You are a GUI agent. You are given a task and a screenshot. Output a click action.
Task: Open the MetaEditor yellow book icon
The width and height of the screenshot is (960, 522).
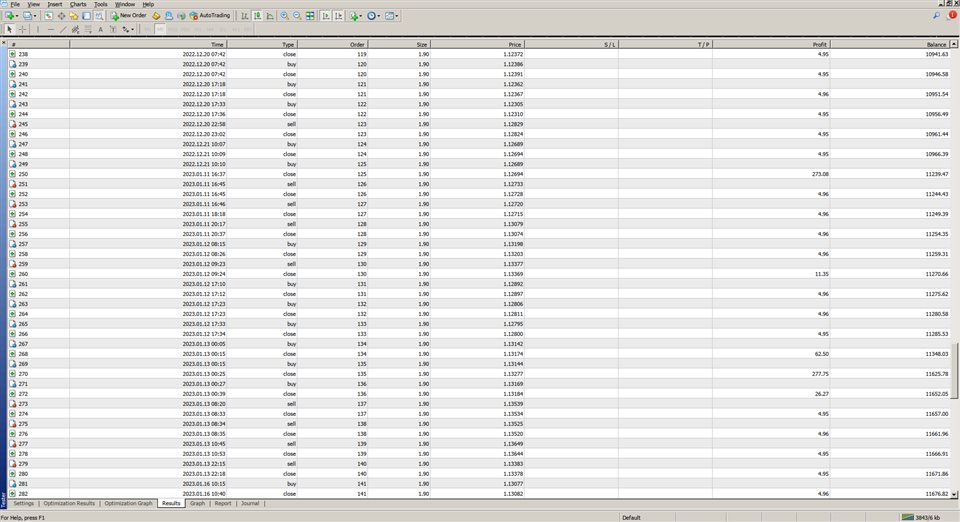click(x=156, y=16)
